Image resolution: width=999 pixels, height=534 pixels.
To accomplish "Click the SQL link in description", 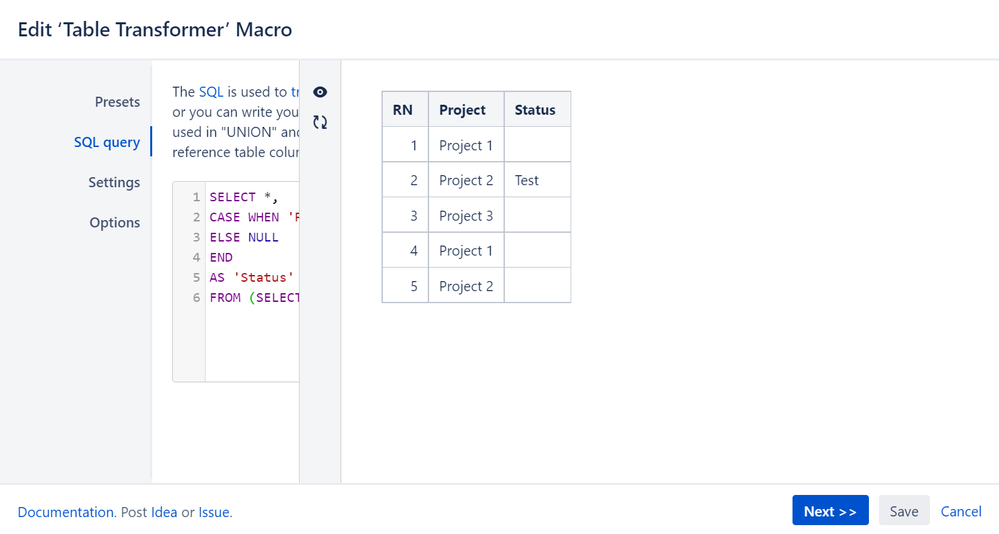I will [211, 92].
